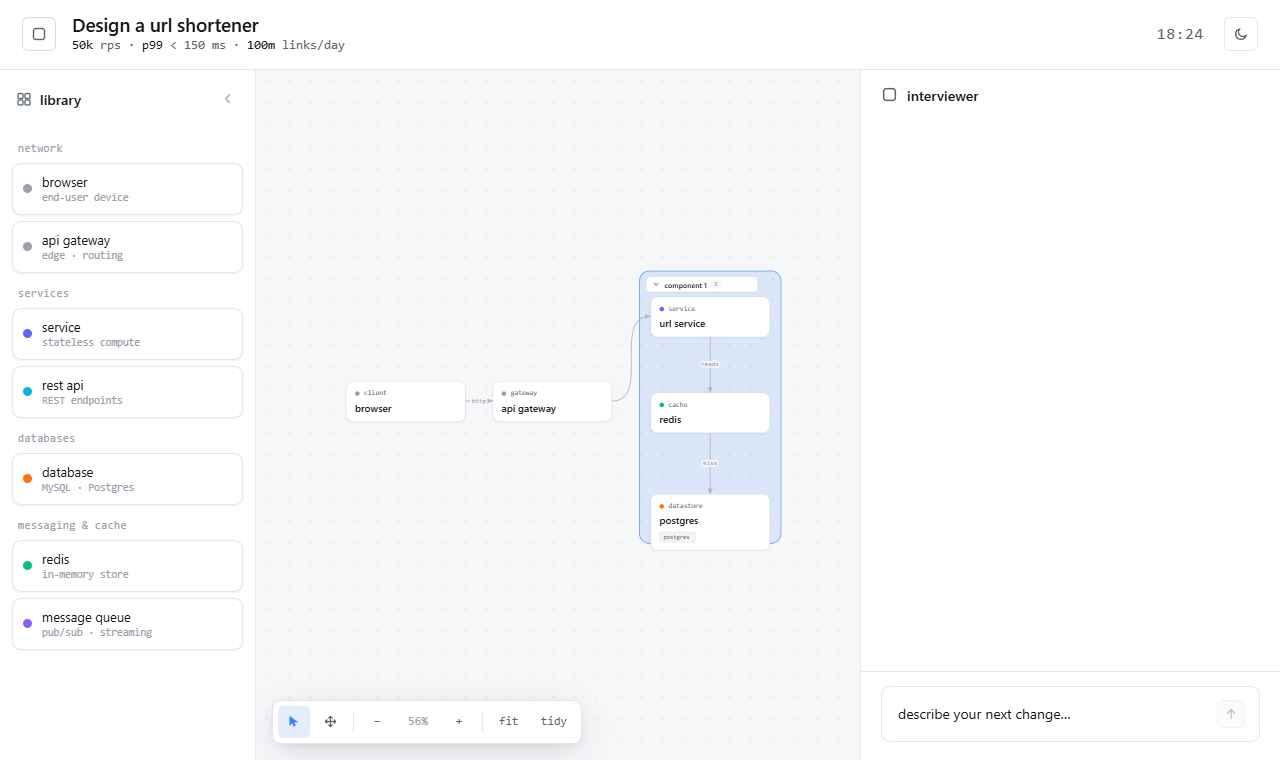
Task: Click the network section heading
Action: point(40,148)
